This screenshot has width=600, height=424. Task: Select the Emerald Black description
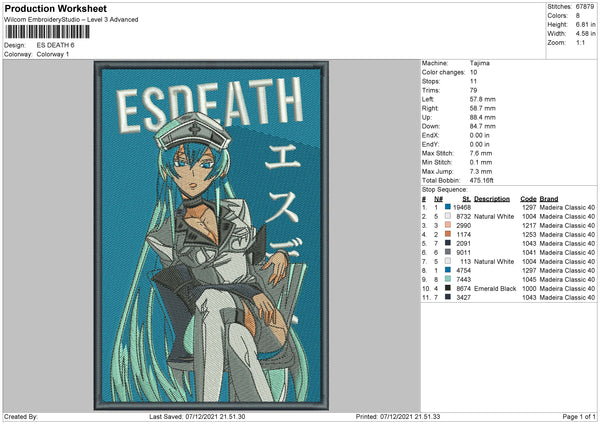click(495, 288)
